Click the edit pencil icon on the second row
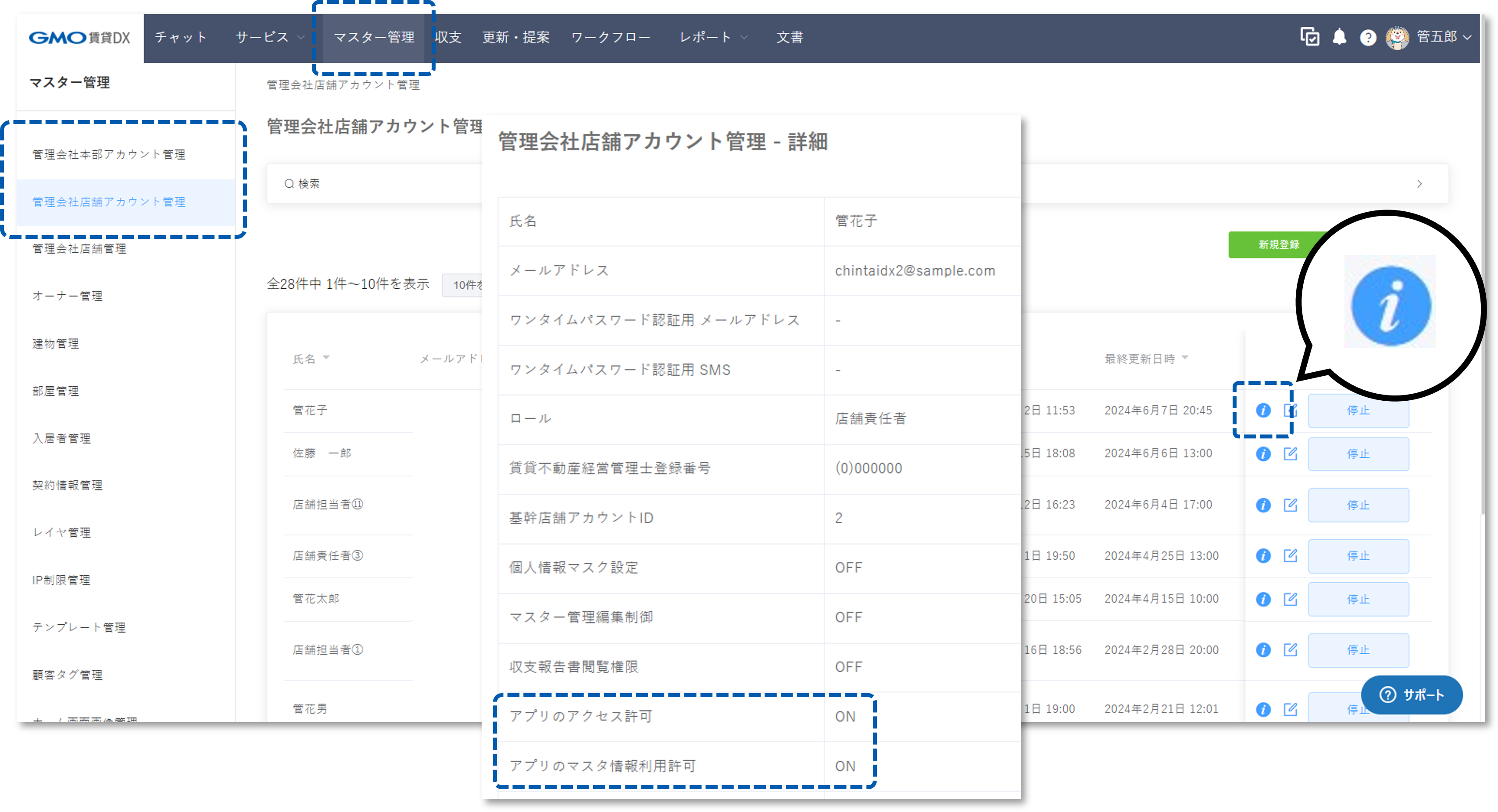This screenshot has height=812, width=1498. pyautogui.click(x=1291, y=454)
